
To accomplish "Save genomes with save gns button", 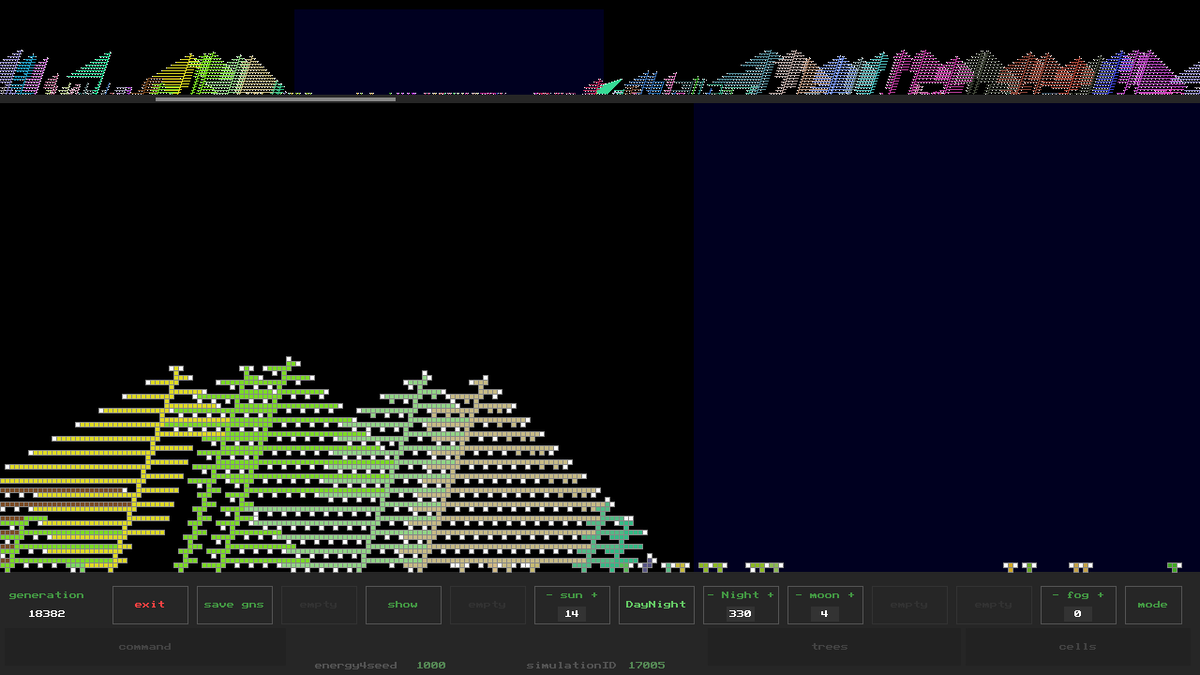I will pyautogui.click(x=234, y=605).
